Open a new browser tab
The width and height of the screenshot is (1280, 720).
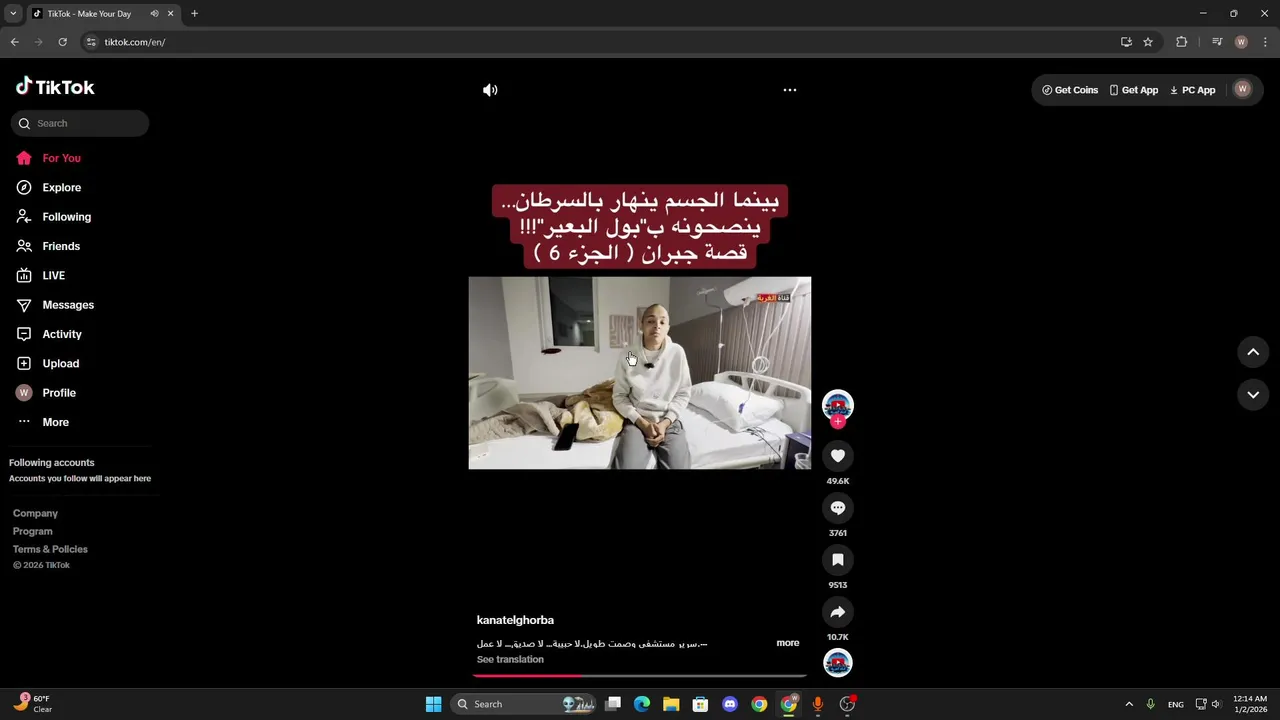[194, 14]
